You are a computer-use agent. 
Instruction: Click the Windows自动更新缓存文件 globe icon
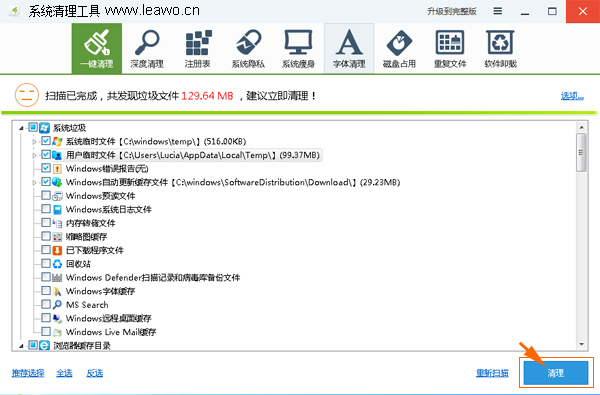[57, 182]
